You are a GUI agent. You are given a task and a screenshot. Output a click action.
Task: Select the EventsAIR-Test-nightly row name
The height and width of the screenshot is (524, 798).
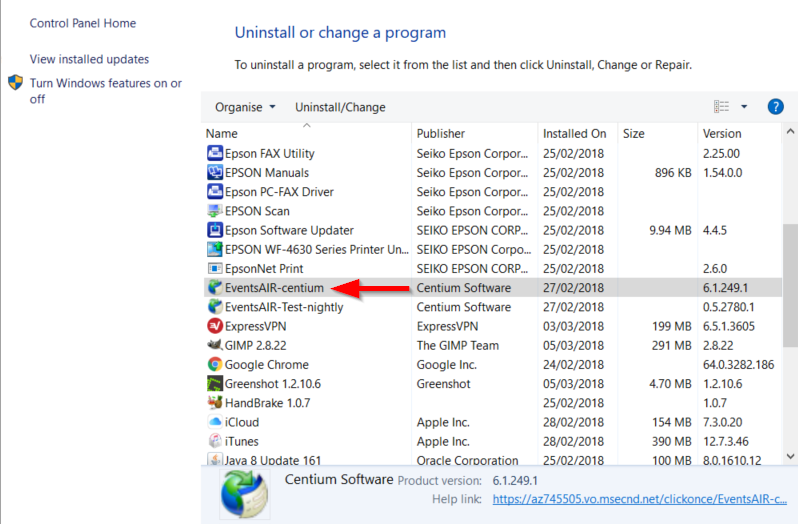pos(284,307)
